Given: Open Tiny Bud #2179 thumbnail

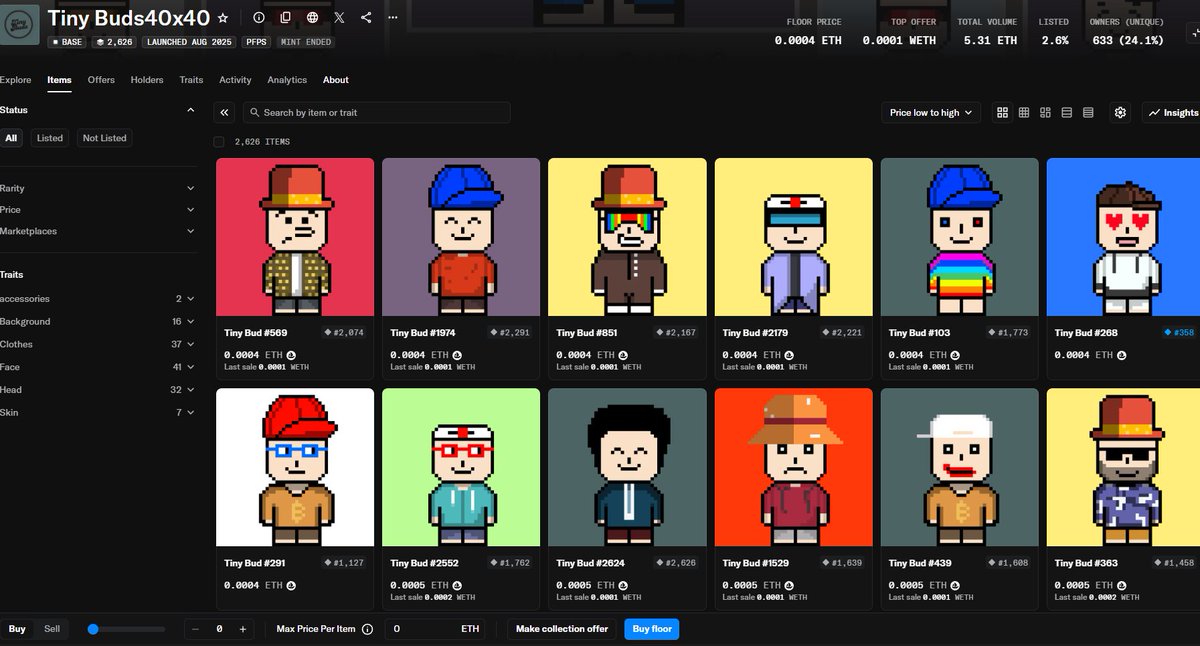Looking at the screenshot, I should (x=793, y=237).
